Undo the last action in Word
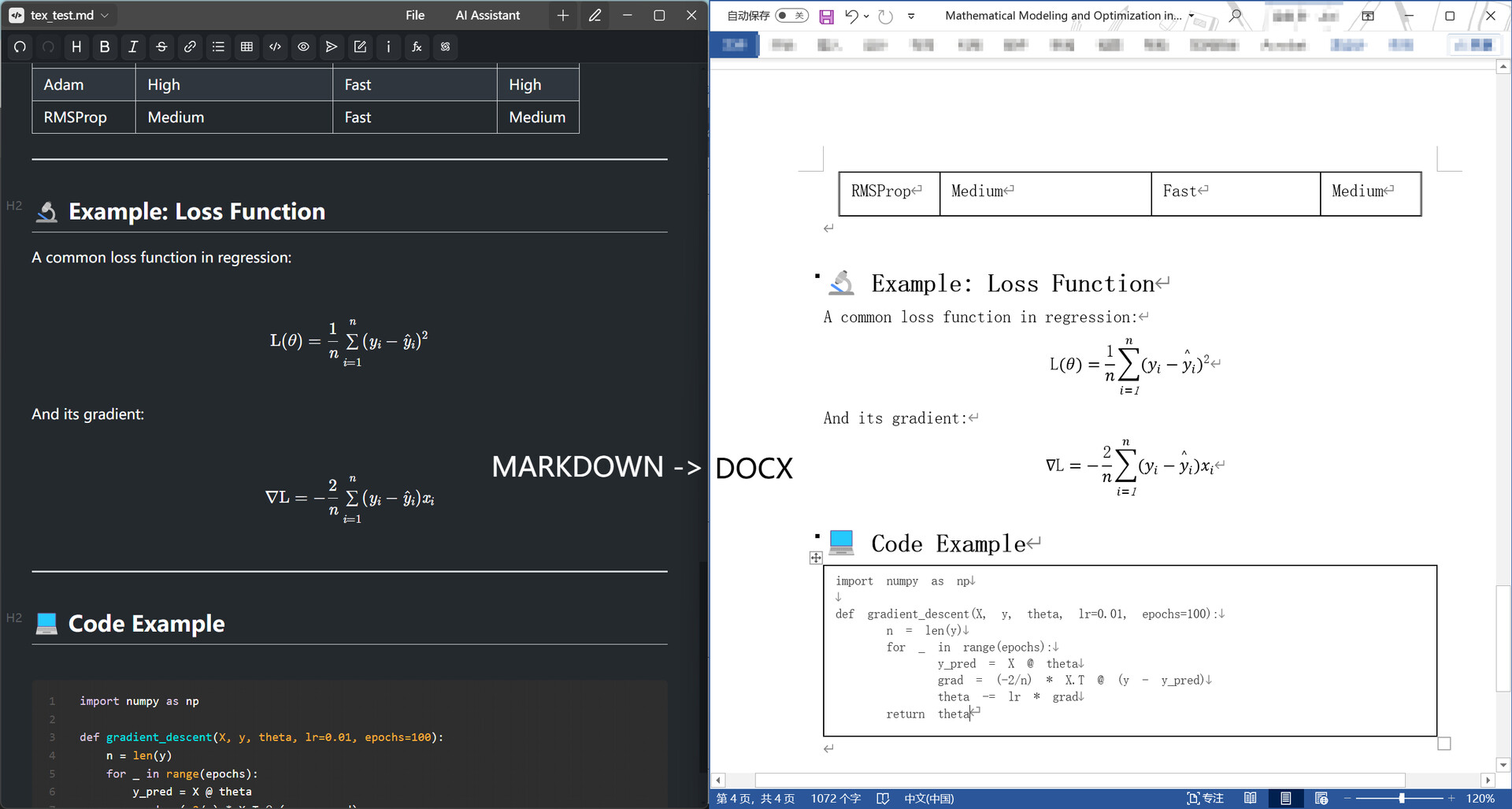 click(850, 16)
